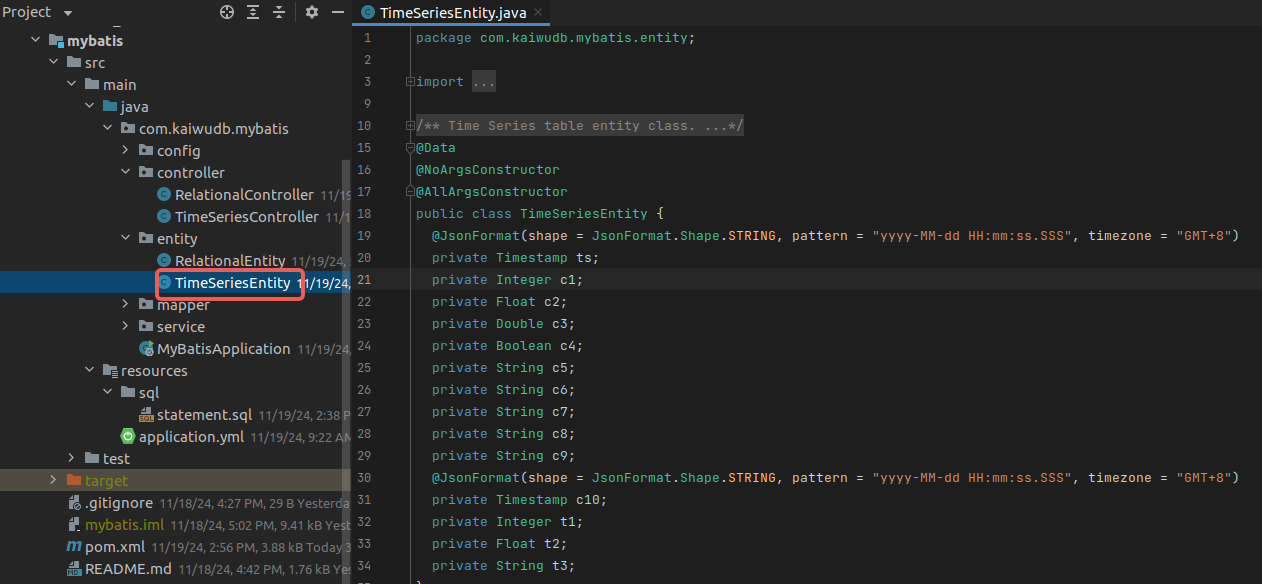Collapse the controller package folder

(125, 172)
